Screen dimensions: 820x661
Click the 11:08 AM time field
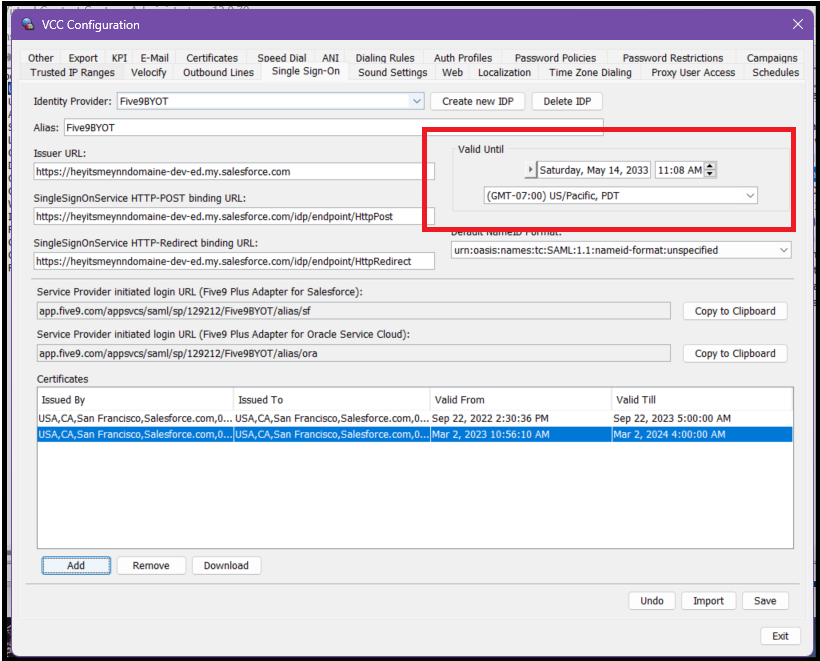(x=679, y=170)
